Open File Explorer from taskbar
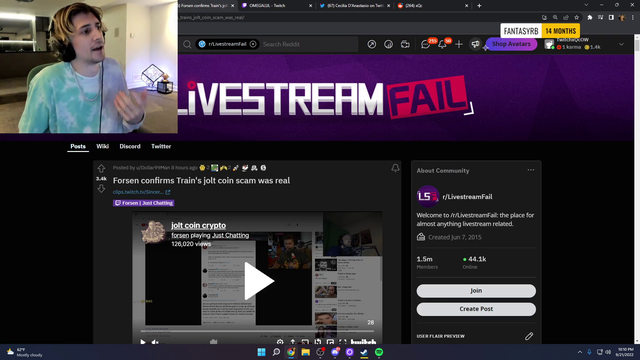Viewport: 640px width, 360px height. point(305,352)
